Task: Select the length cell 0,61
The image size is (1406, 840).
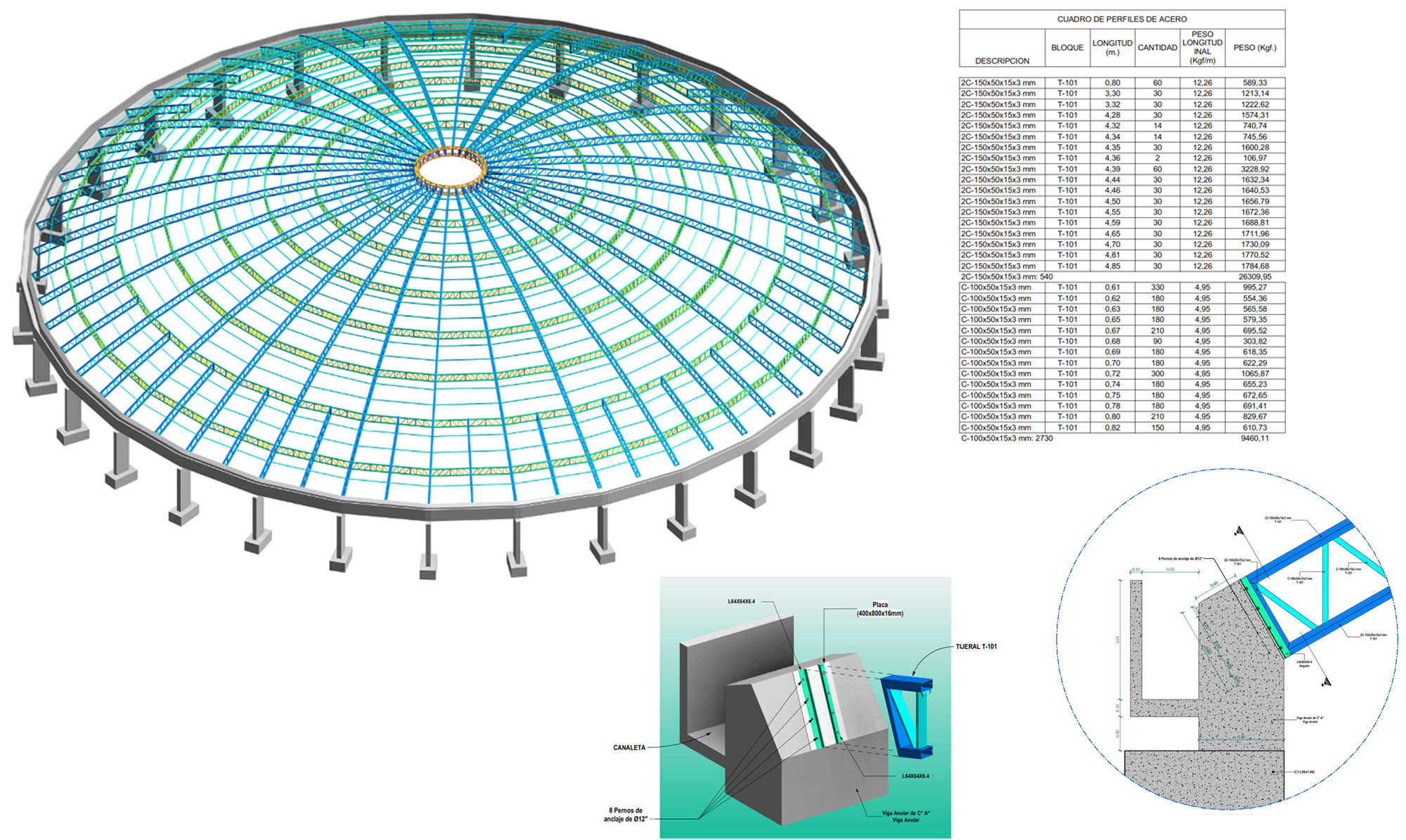Action: (x=1112, y=287)
